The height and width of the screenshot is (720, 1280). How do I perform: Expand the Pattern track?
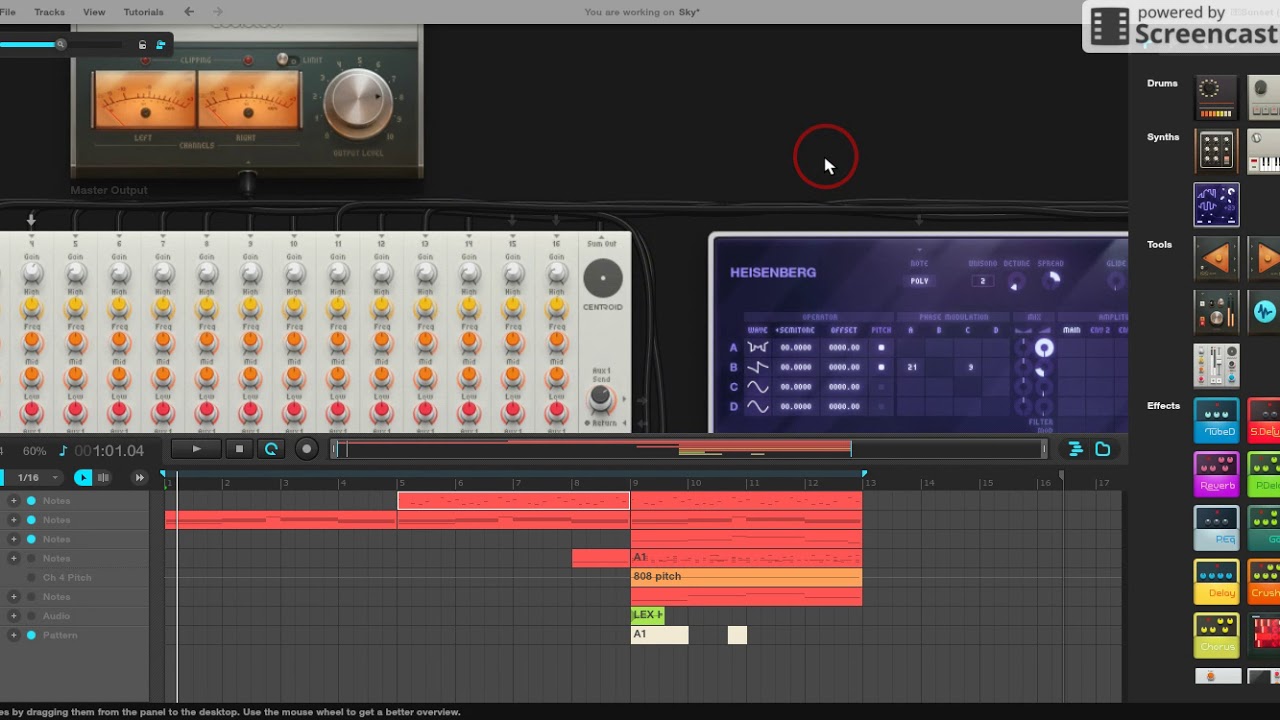pyautogui.click(x=13, y=635)
